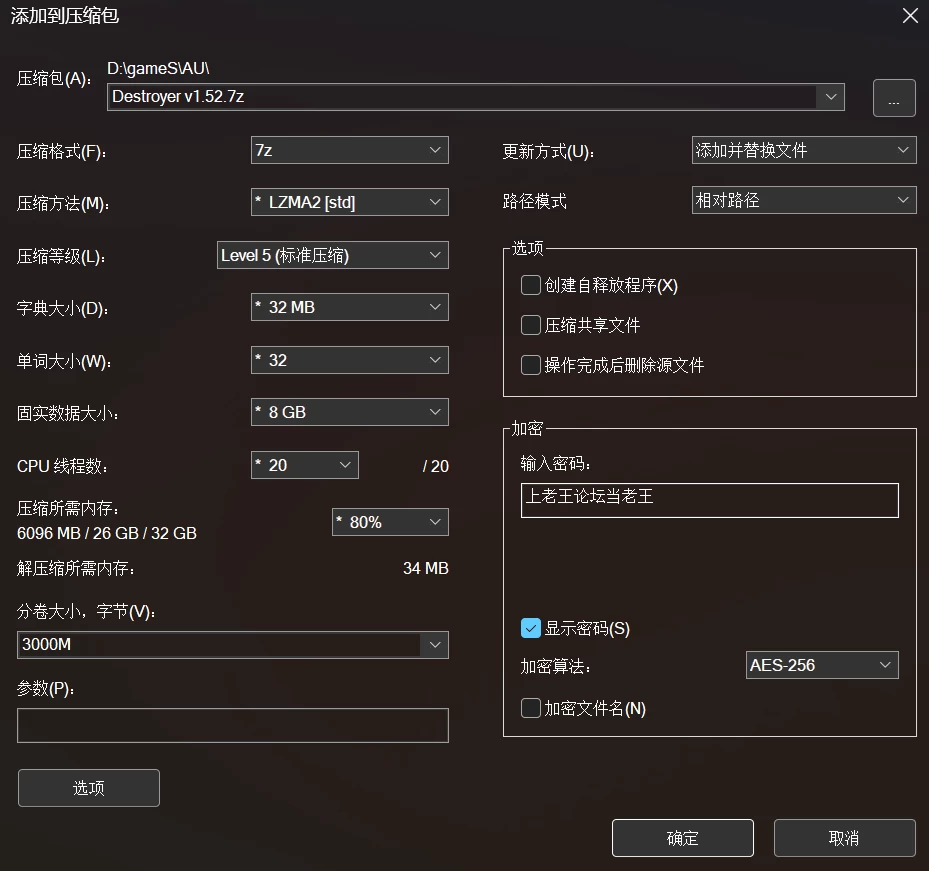Image resolution: width=929 pixels, height=871 pixels.
Task: Open the 加密算法 dropdown showing AES-256
Action: coord(822,665)
